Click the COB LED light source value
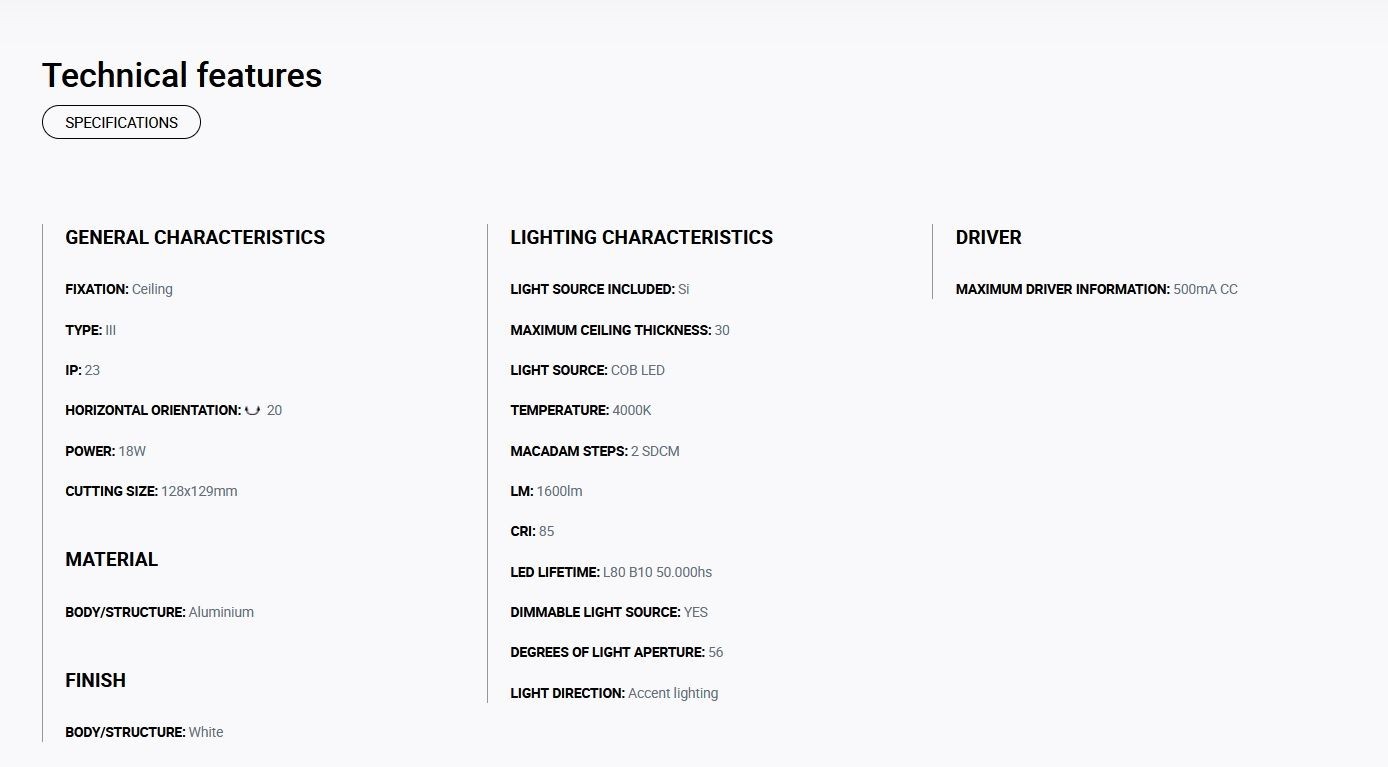Viewport: 1388px width, 767px height. pyautogui.click(x=638, y=370)
